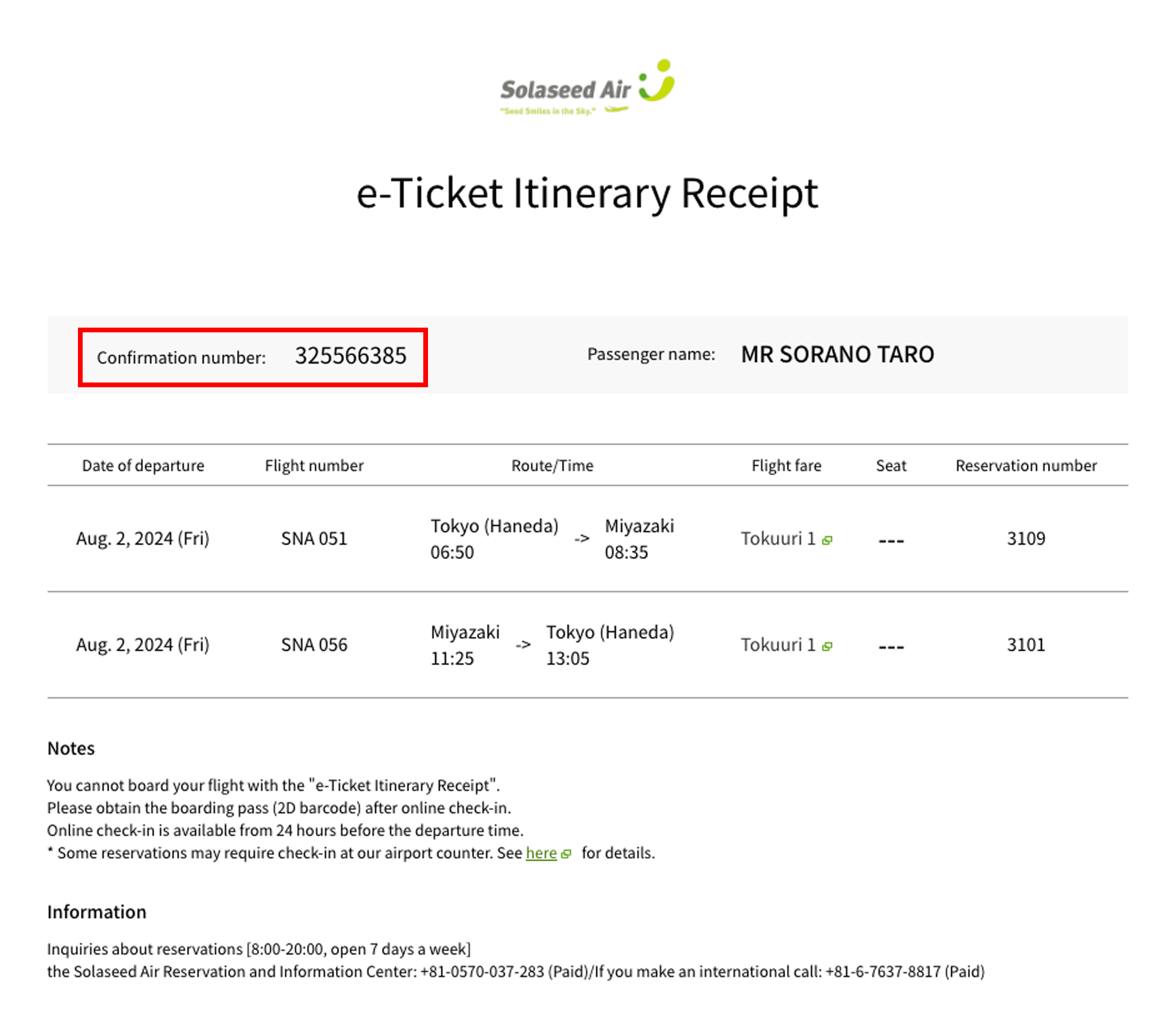Click the international phone number +81-6-7637-8817
1176x1013 pixels.
click(883, 971)
